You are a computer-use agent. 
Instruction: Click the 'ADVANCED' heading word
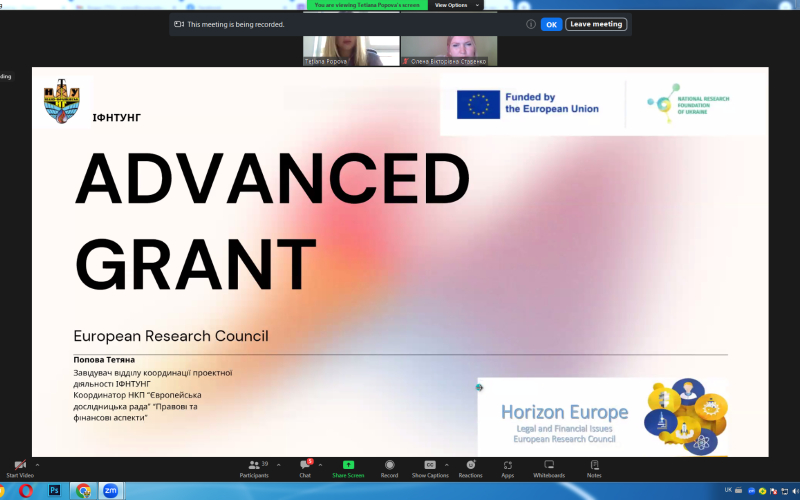272,178
